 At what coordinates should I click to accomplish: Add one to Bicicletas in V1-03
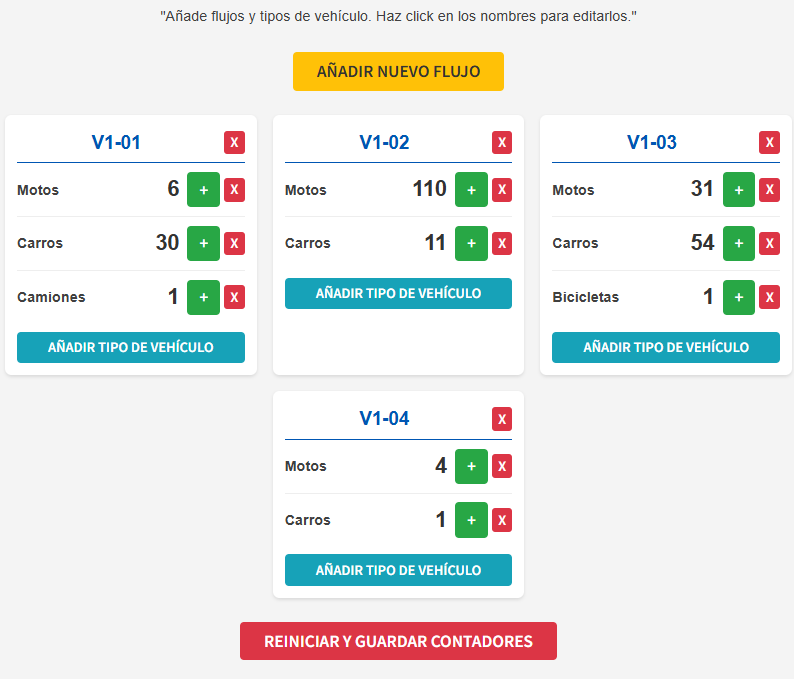click(739, 297)
